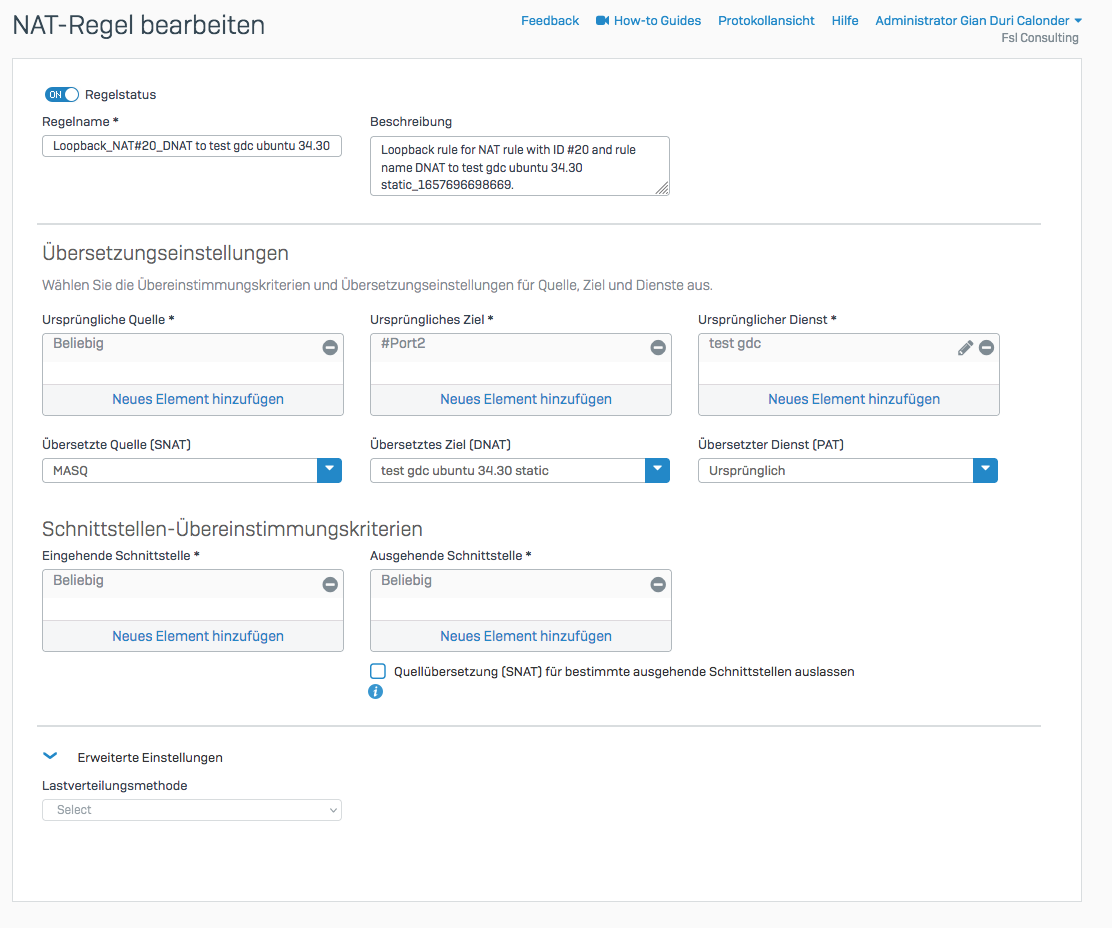Add new element to Ursprünglicher Dienst
This screenshot has width=1112, height=928.
[854, 399]
